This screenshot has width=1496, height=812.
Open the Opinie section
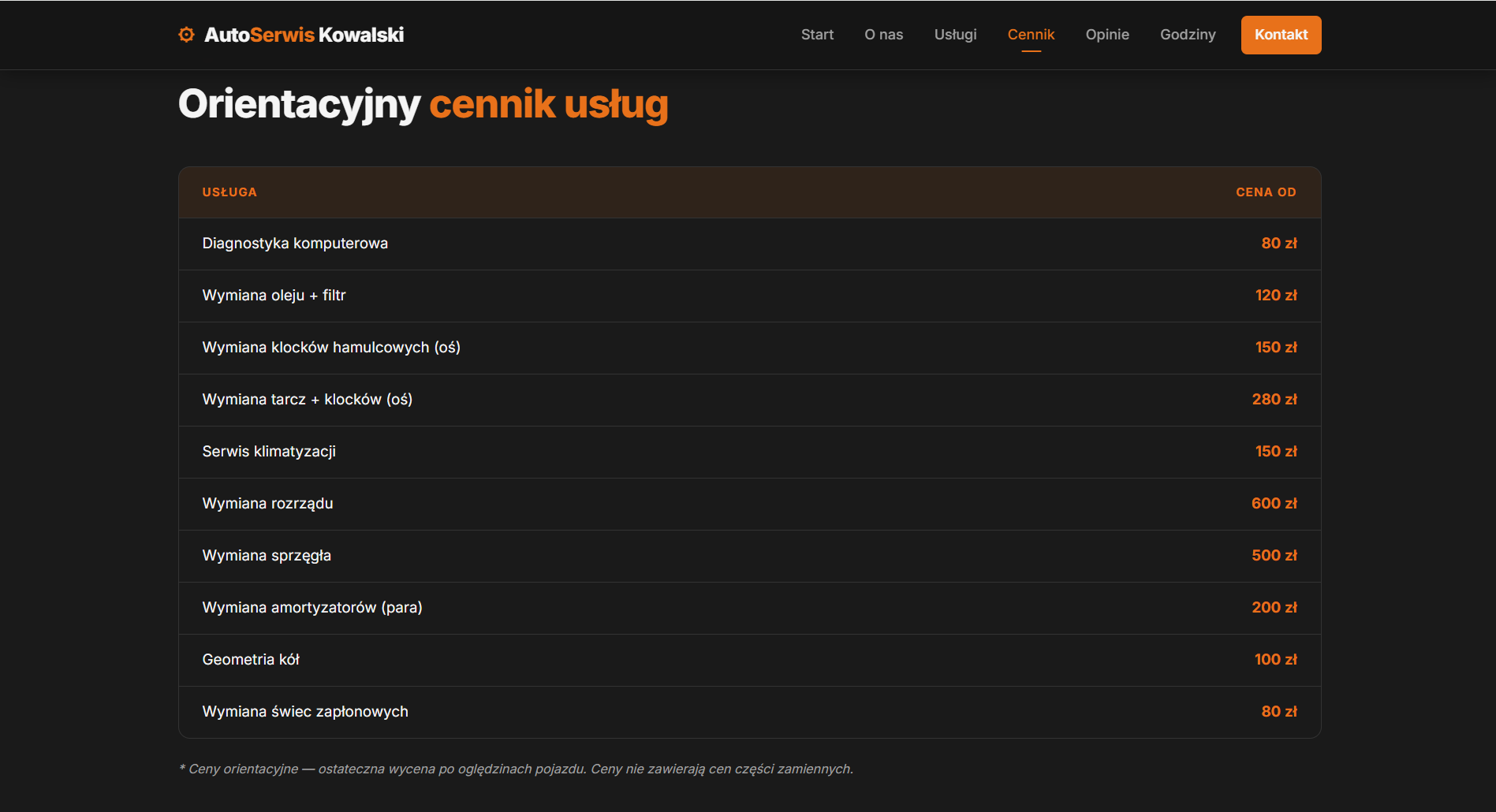(1106, 35)
